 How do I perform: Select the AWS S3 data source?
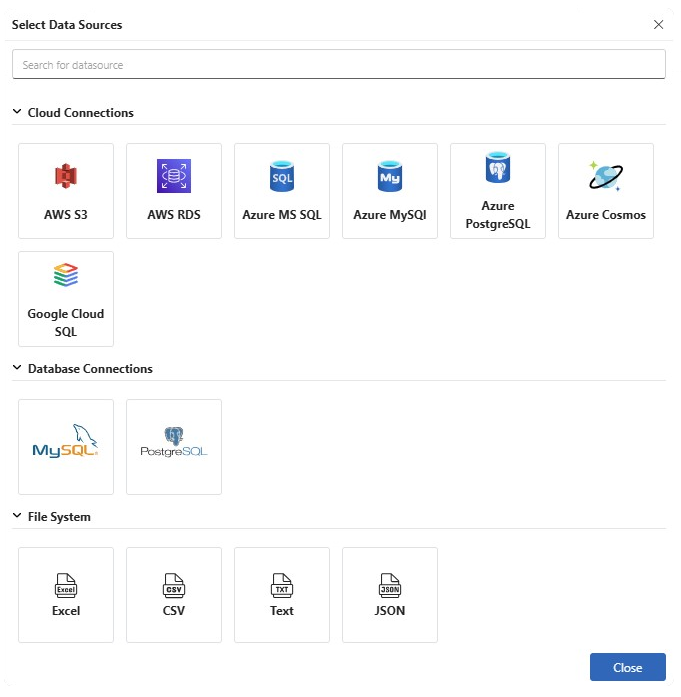pyautogui.click(x=66, y=191)
